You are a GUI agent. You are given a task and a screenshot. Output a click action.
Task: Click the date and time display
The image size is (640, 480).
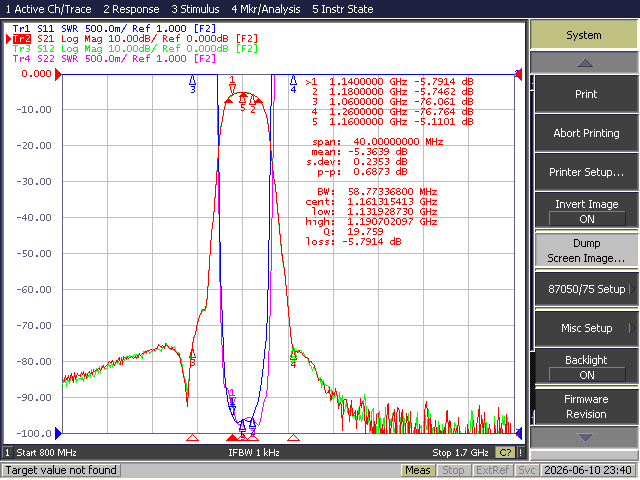[588, 471]
